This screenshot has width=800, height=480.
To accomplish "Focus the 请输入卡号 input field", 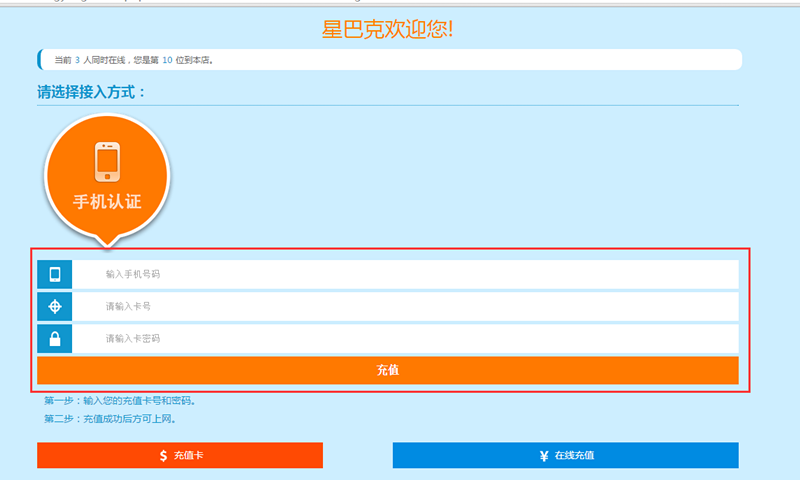I will pos(405,307).
